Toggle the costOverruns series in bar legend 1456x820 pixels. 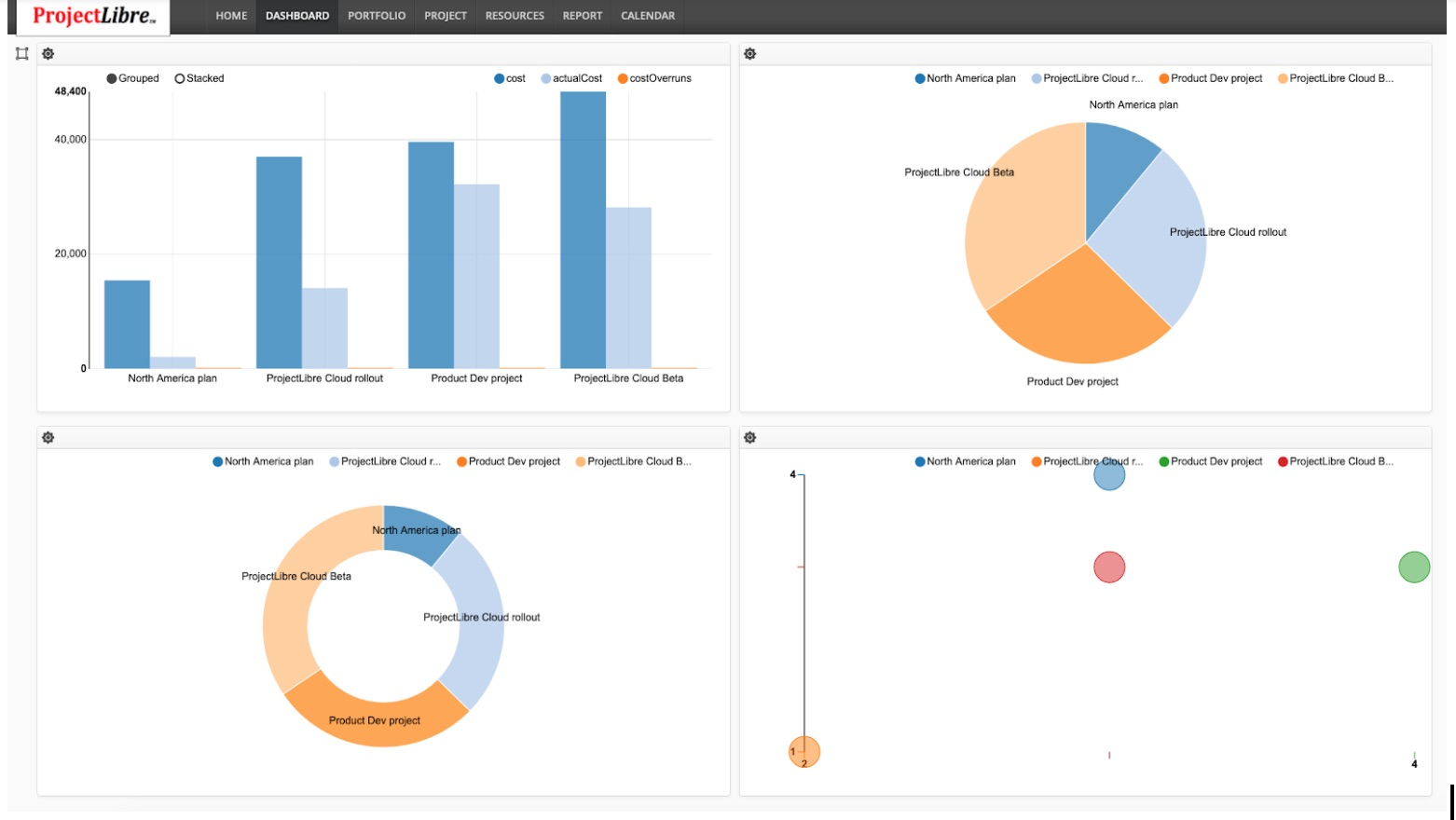654,78
